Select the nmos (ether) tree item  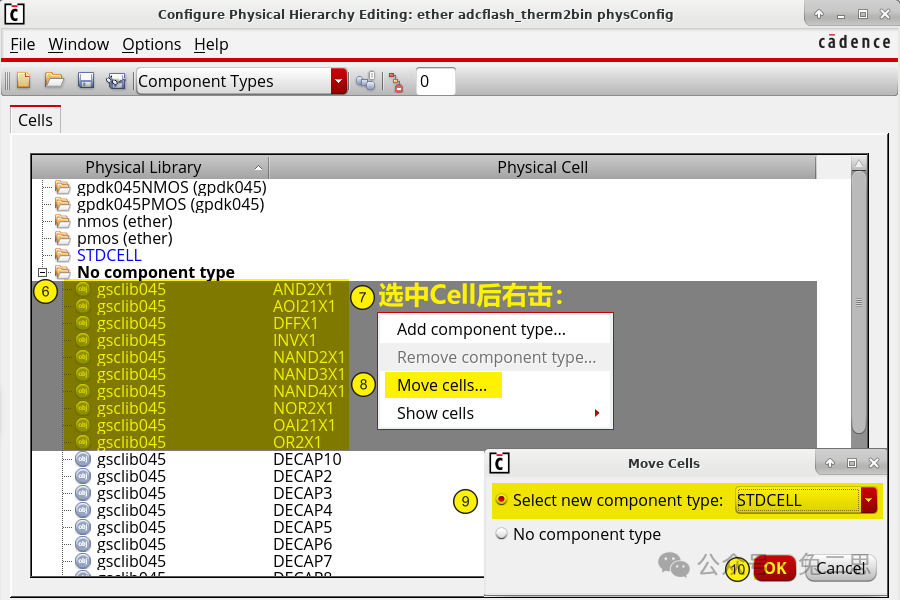point(125,221)
